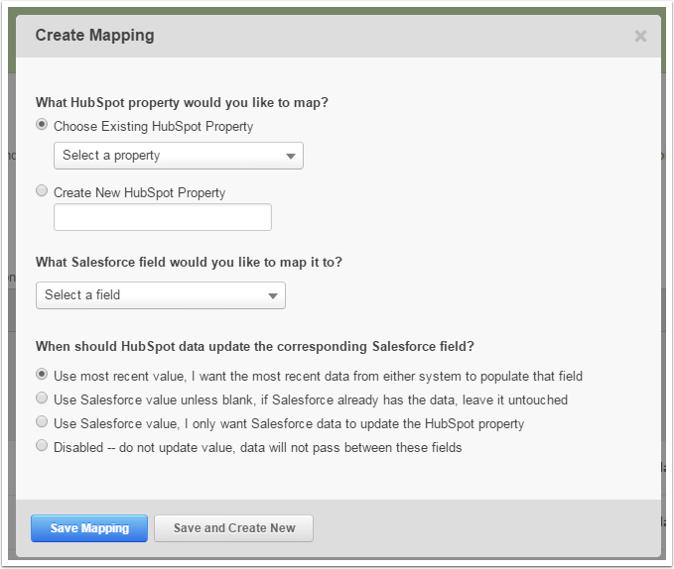Choose Use Salesforce value only option

[42, 422]
